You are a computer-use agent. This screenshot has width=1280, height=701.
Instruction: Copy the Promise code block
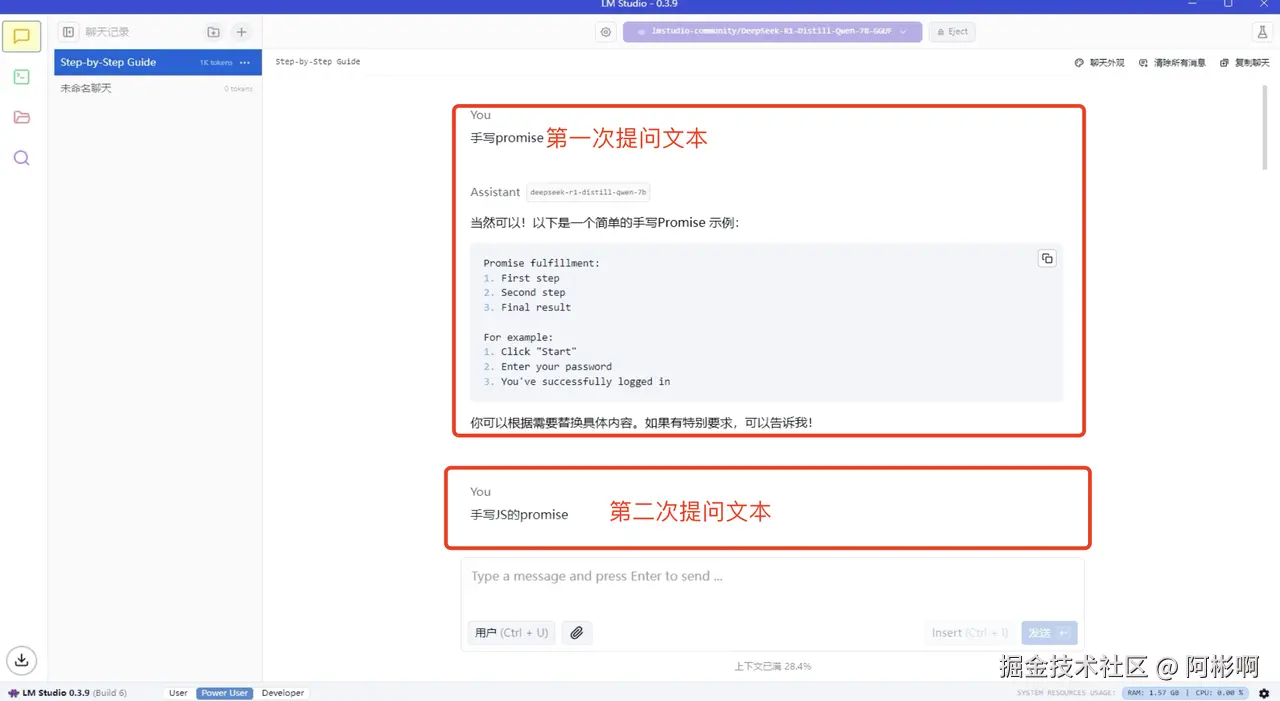point(1047,258)
